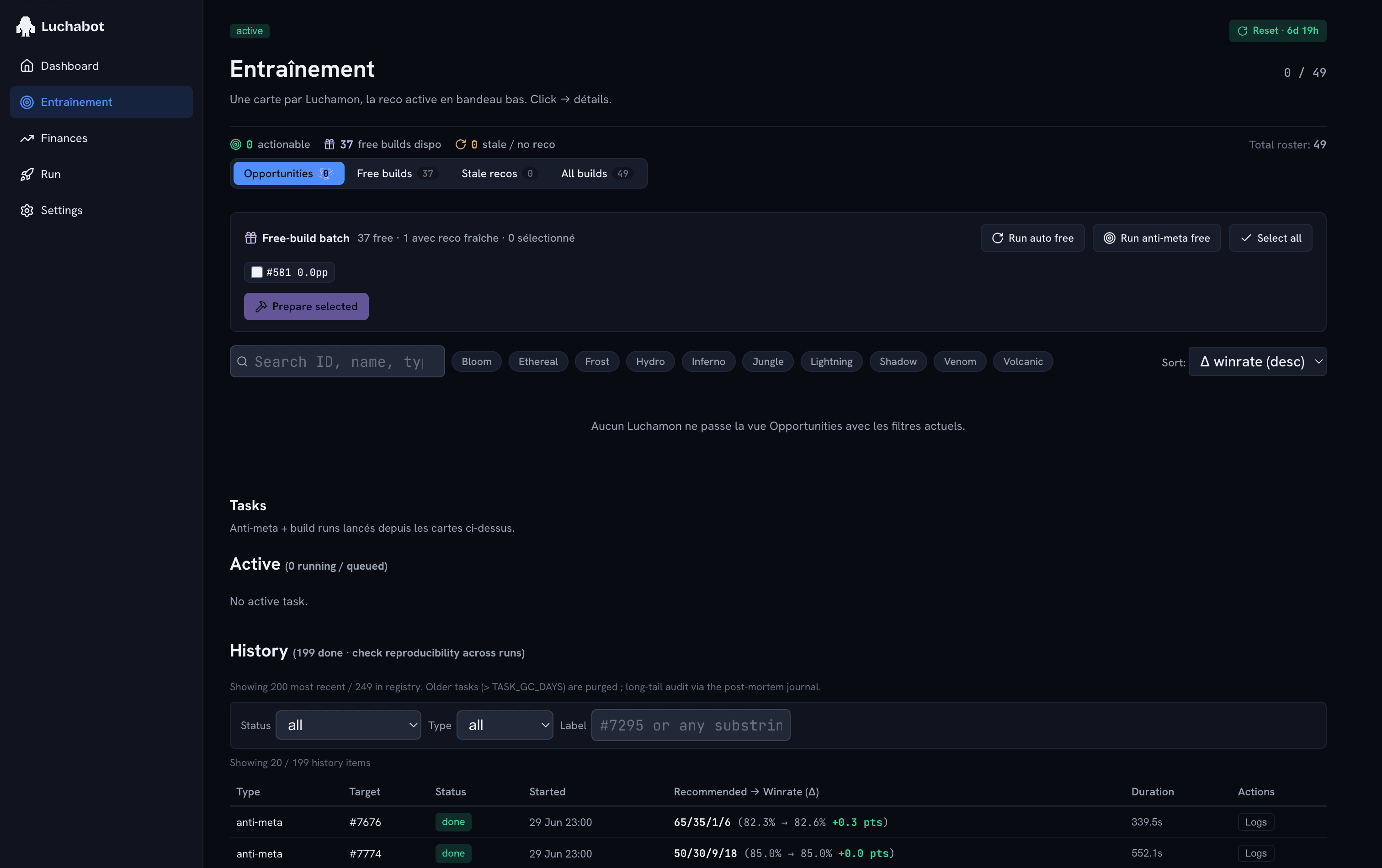Click the Luchabot logo icon
The height and width of the screenshot is (868, 1382).
[x=25, y=26]
